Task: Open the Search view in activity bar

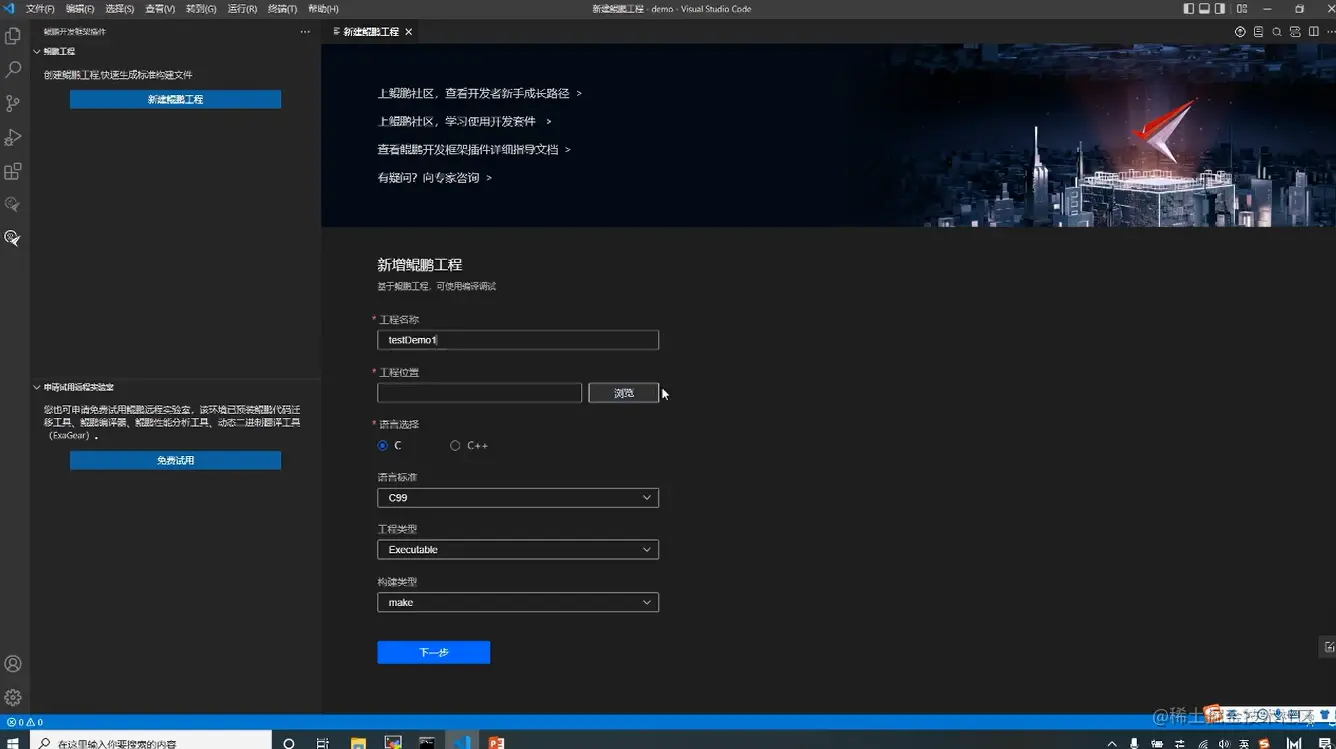Action: point(13,70)
